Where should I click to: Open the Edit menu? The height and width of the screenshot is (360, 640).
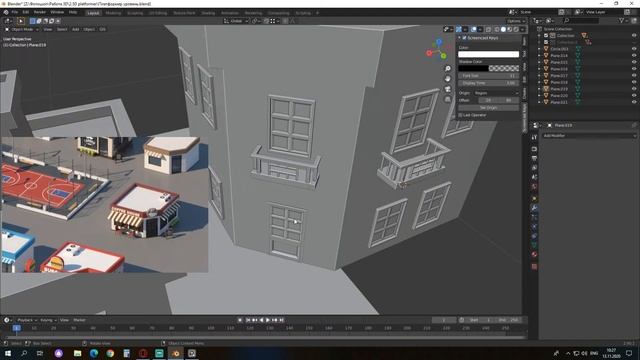point(26,12)
